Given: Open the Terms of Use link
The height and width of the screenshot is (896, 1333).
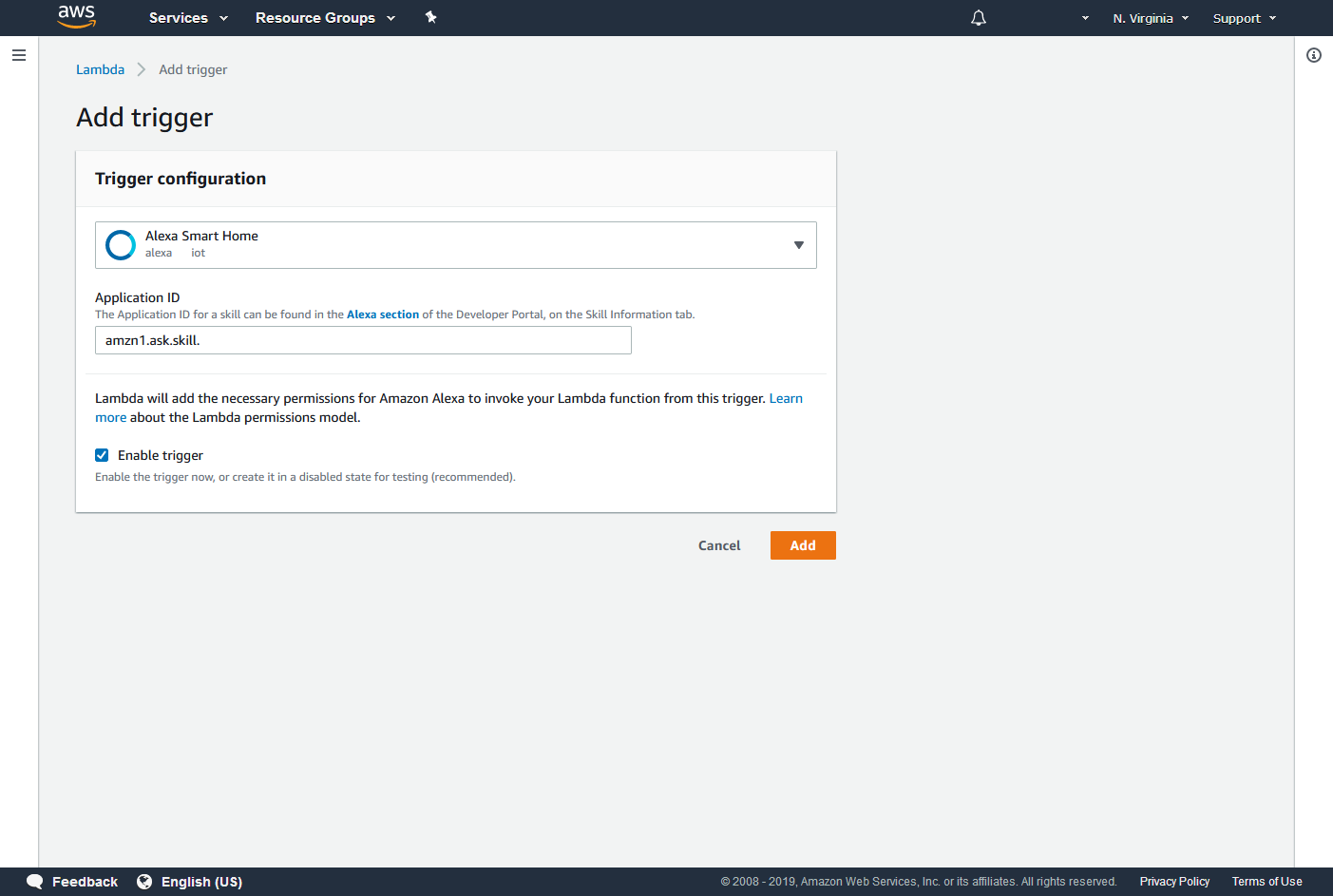Looking at the screenshot, I should pos(1266,882).
